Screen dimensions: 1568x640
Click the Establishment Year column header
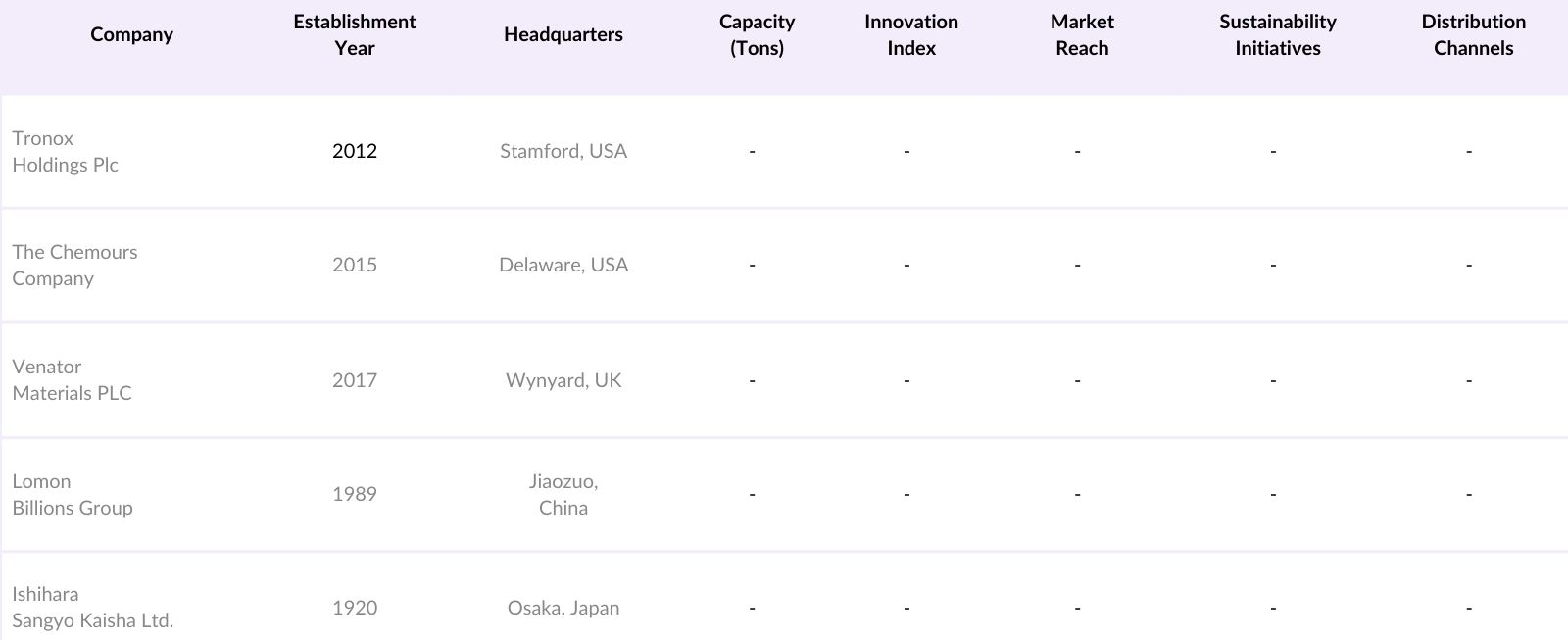[x=354, y=34]
